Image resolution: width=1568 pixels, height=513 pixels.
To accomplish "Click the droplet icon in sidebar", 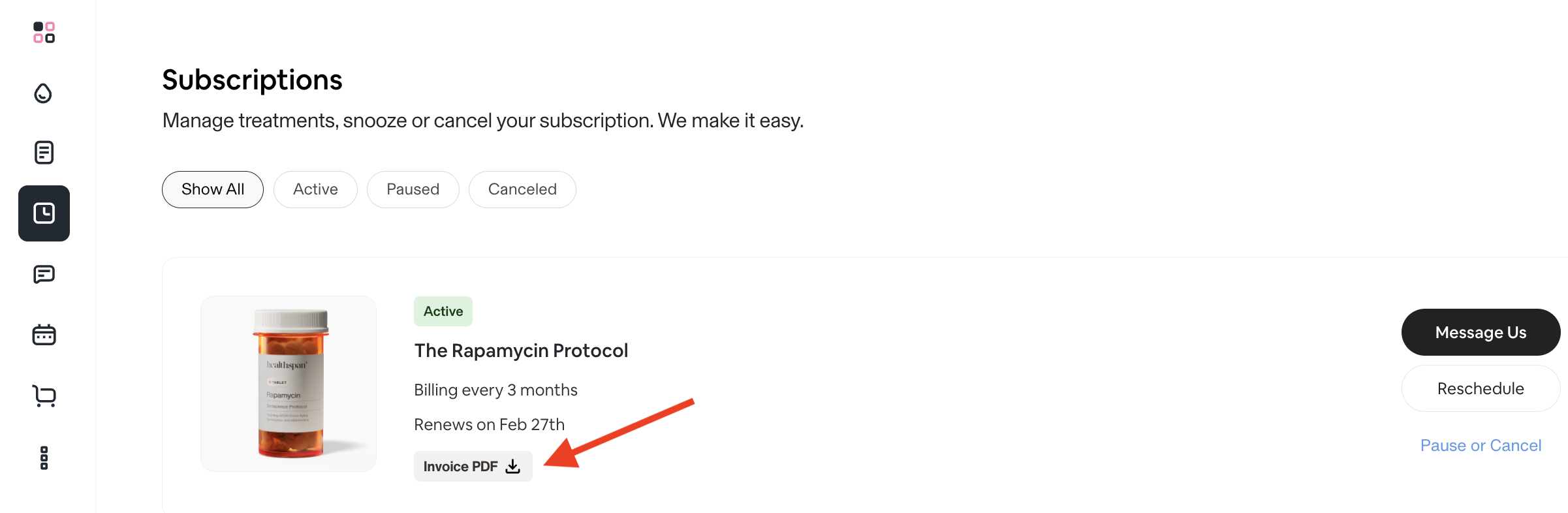I will pyautogui.click(x=44, y=93).
